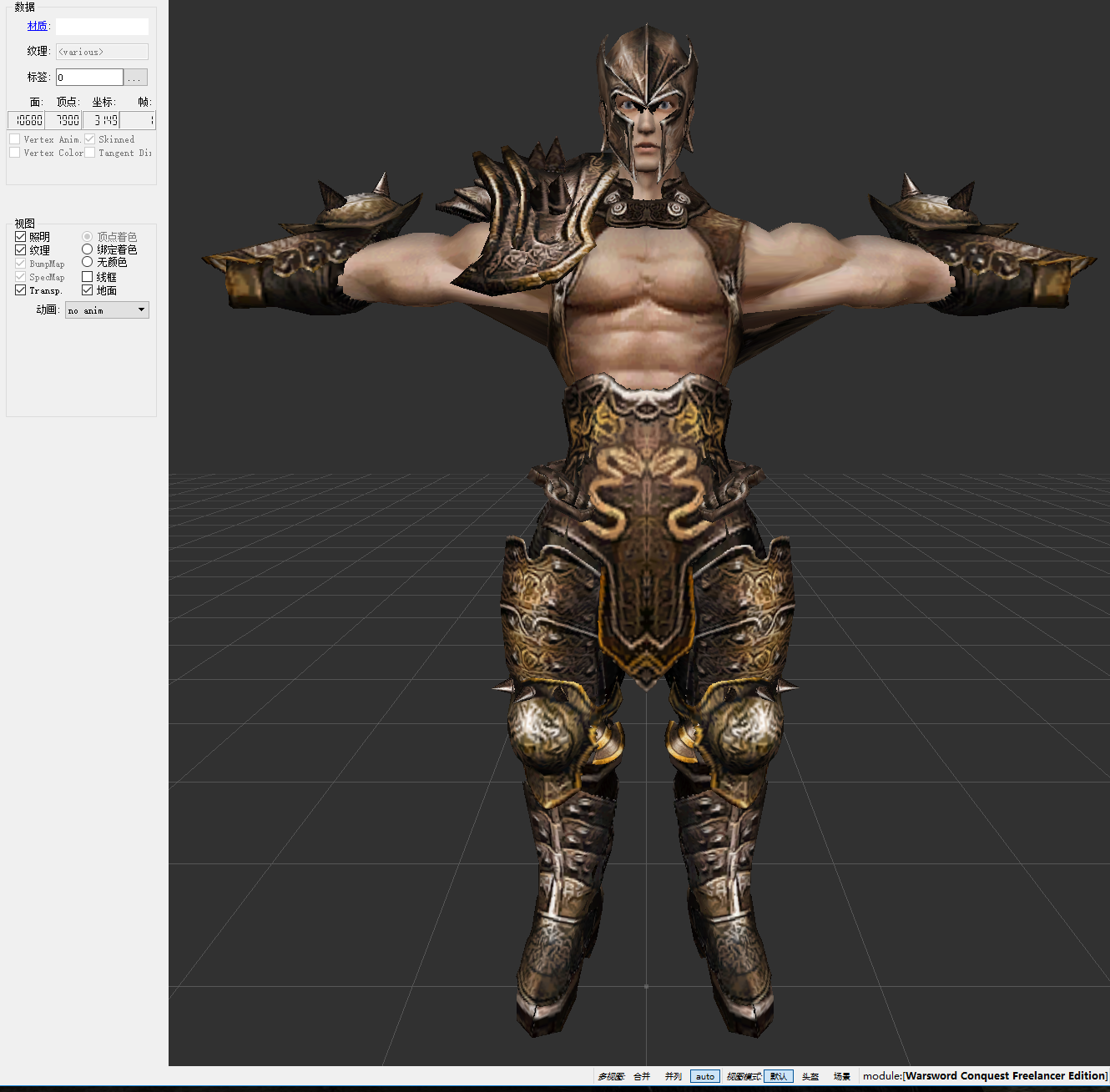Hide the floor with the 地面 checkbox

tap(87, 290)
